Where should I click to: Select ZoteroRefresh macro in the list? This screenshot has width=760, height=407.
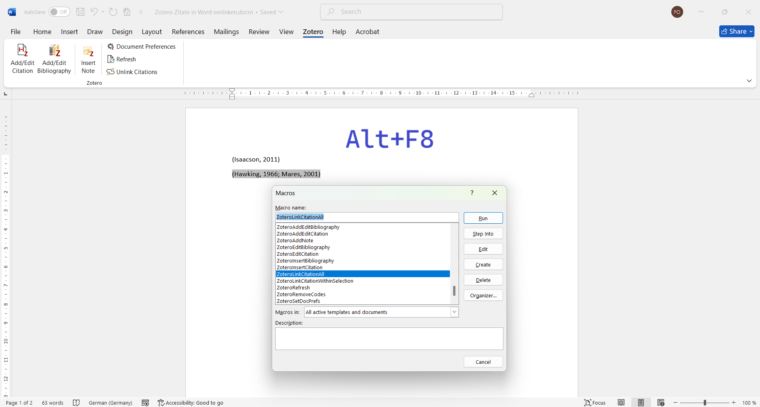[293, 288]
